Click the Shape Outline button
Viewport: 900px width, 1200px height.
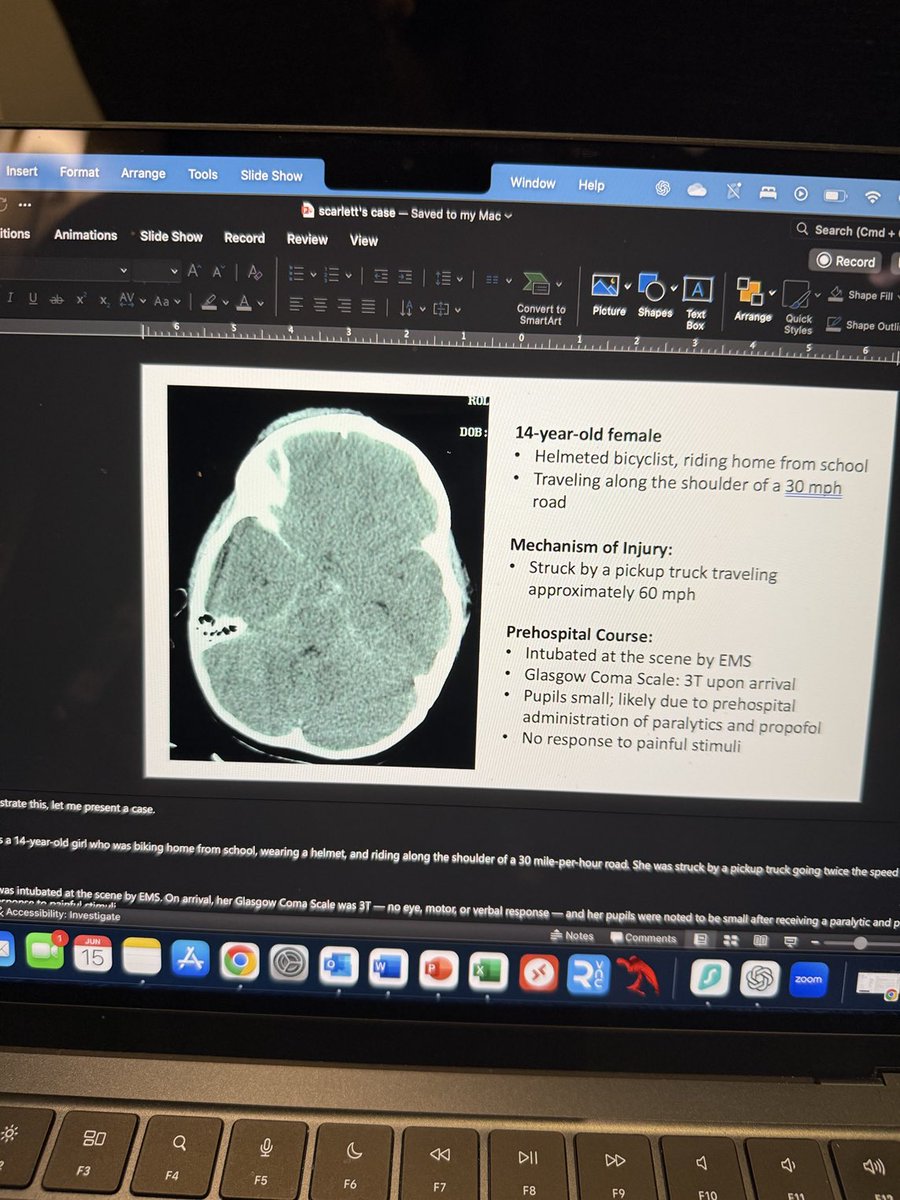click(x=861, y=325)
